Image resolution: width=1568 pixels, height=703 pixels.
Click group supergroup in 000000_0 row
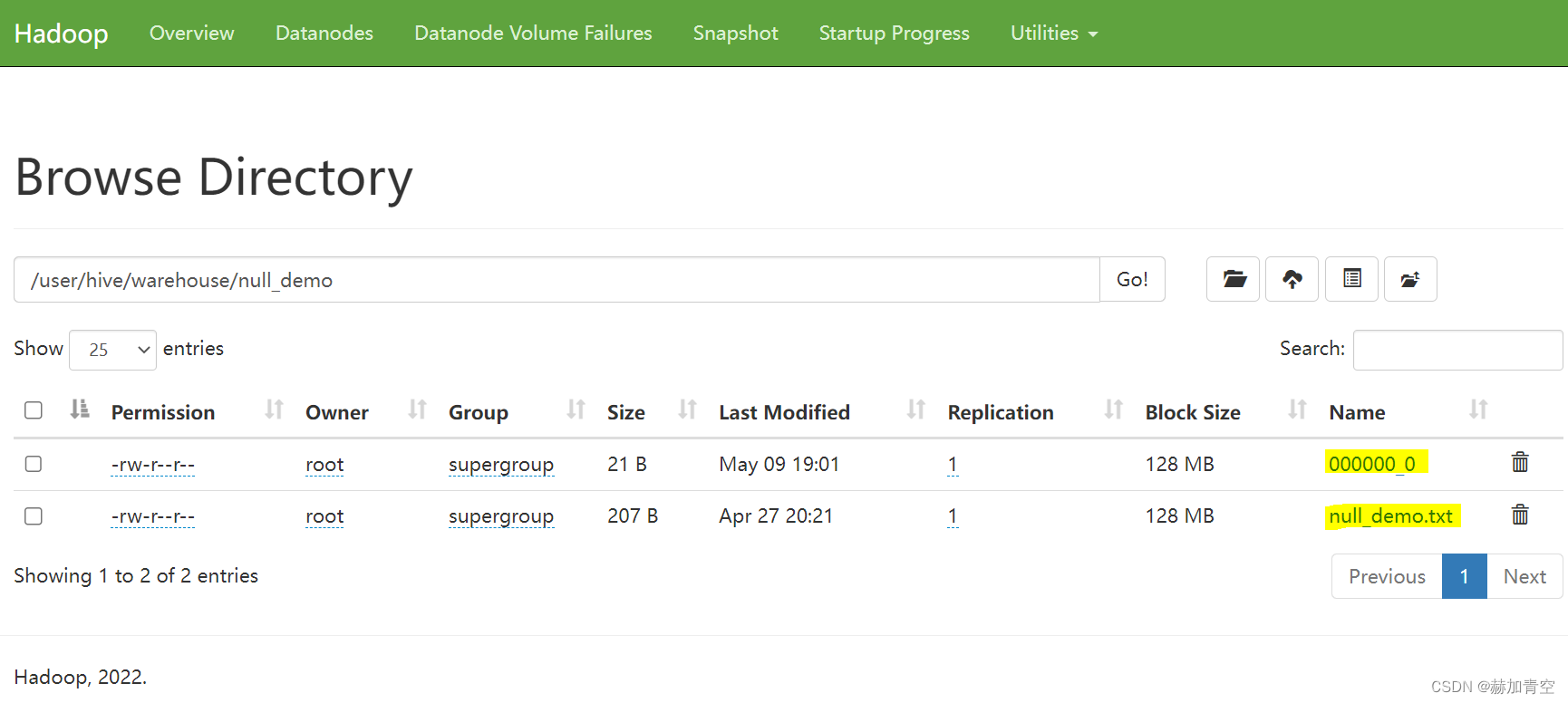(x=501, y=465)
